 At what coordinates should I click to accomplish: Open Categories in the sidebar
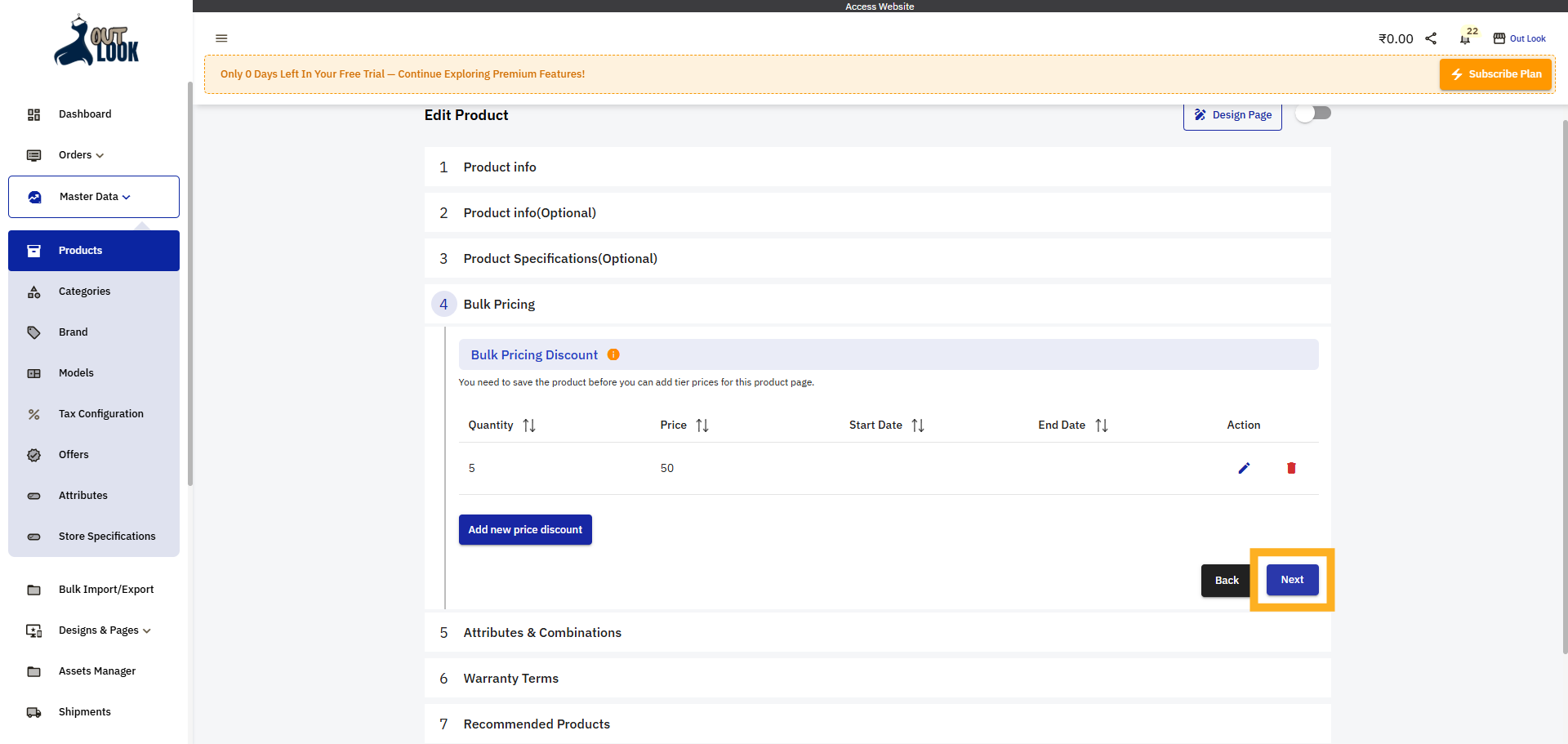pos(84,292)
